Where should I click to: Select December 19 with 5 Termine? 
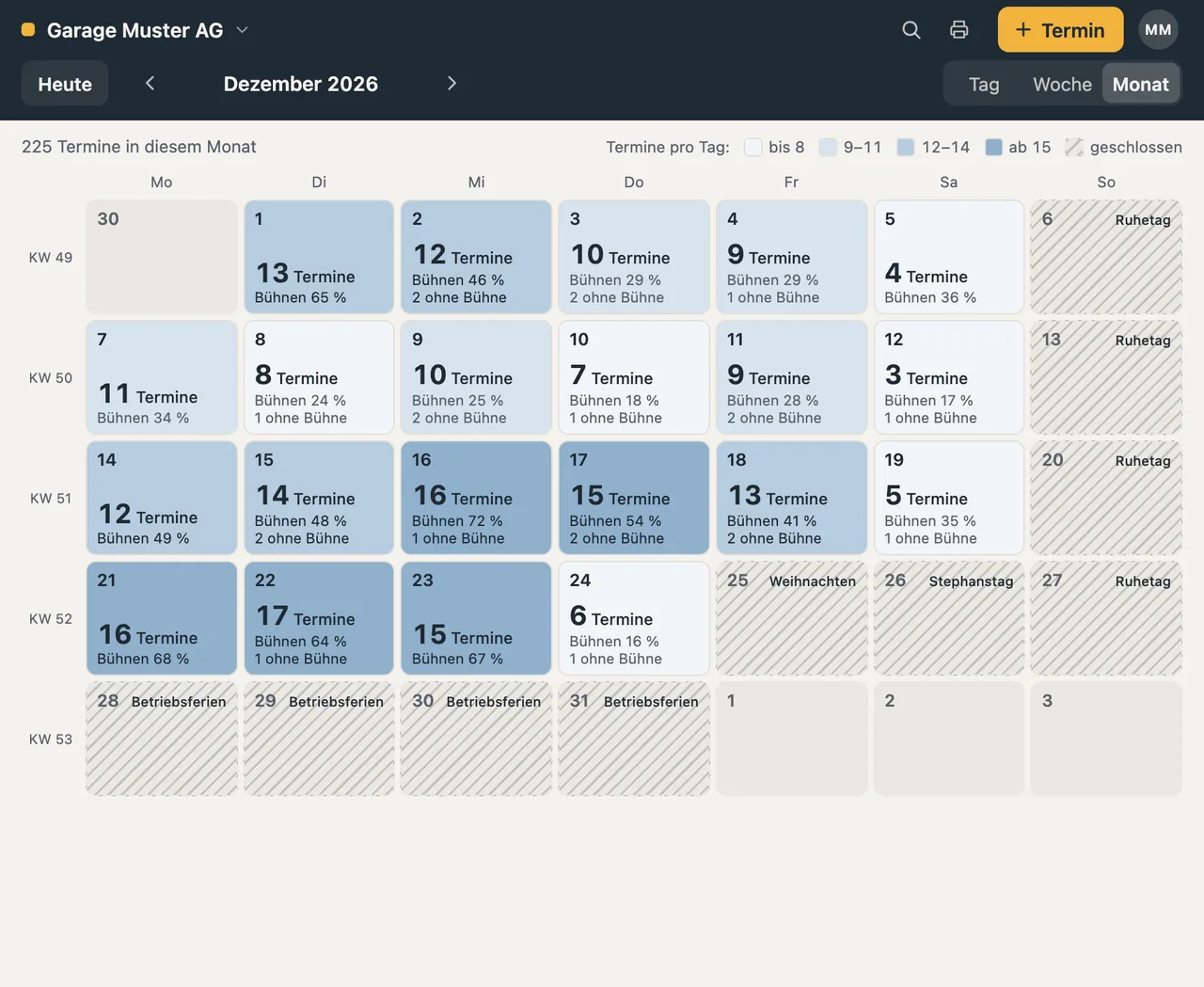pyautogui.click(x=949, y=498)
